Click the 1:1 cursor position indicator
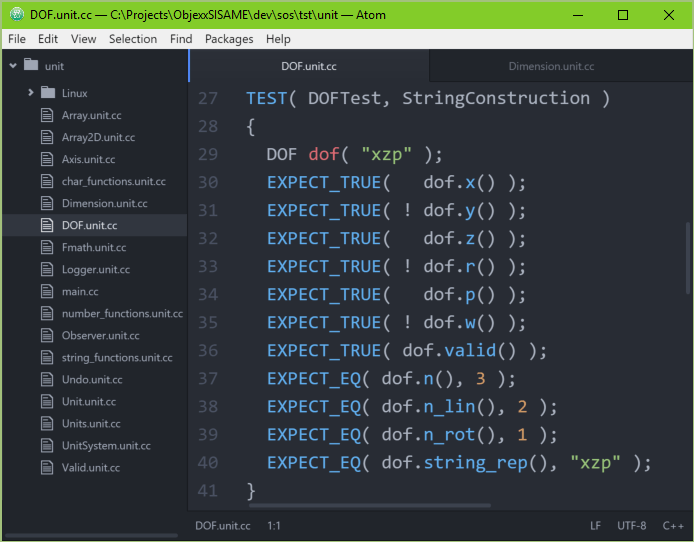This screenshot has height=542, width=694. click(x=274, y=526)
